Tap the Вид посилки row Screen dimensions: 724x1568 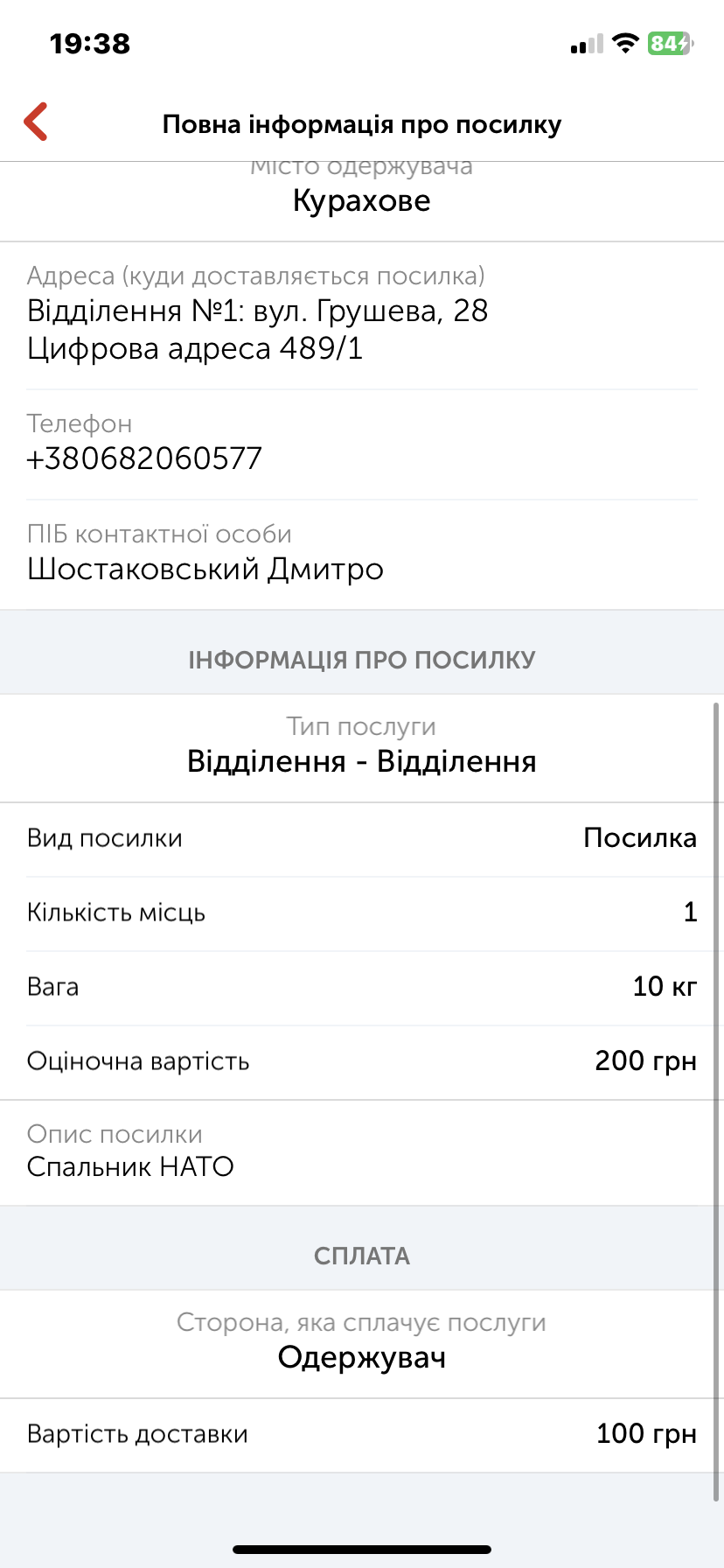click(x=361, y=838)
